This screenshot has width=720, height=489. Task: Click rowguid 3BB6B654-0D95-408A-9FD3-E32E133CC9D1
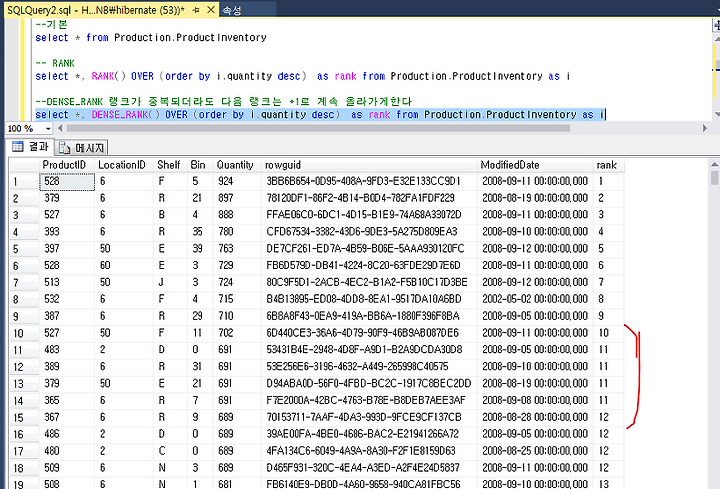tap(369, 181)
